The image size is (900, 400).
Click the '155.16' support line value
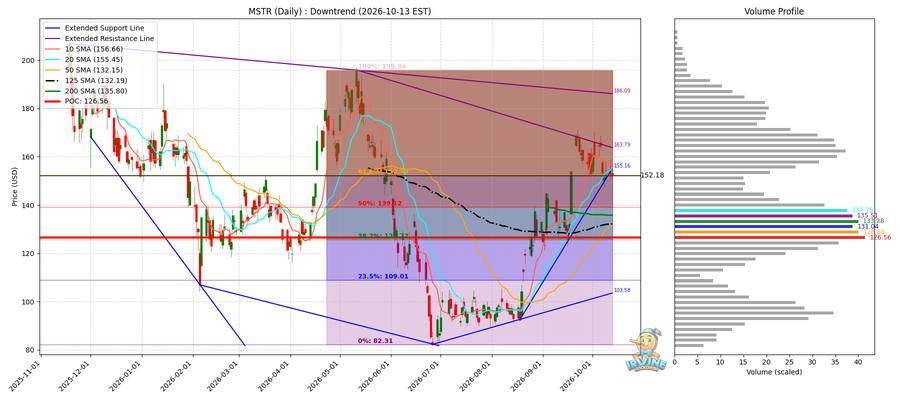(x=622, y=165)
